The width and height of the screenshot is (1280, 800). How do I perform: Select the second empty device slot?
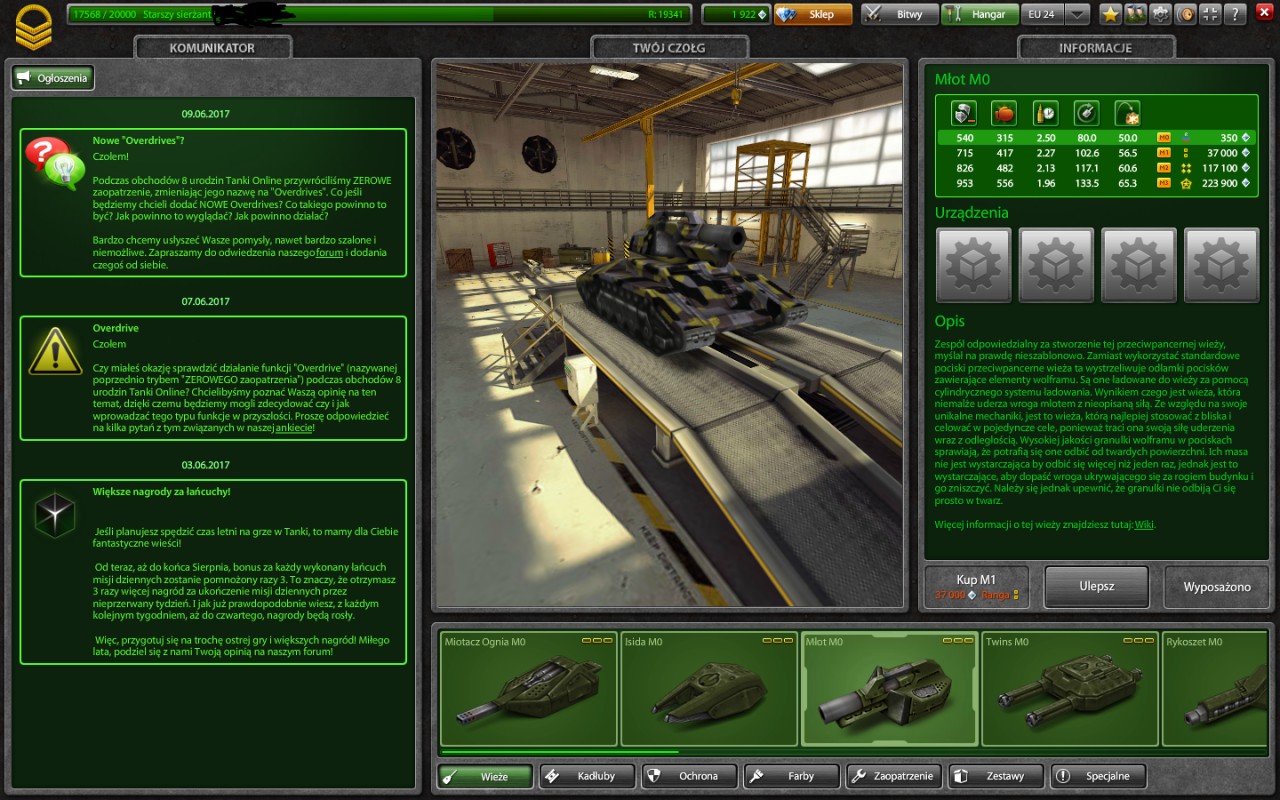pos(1056,264)
